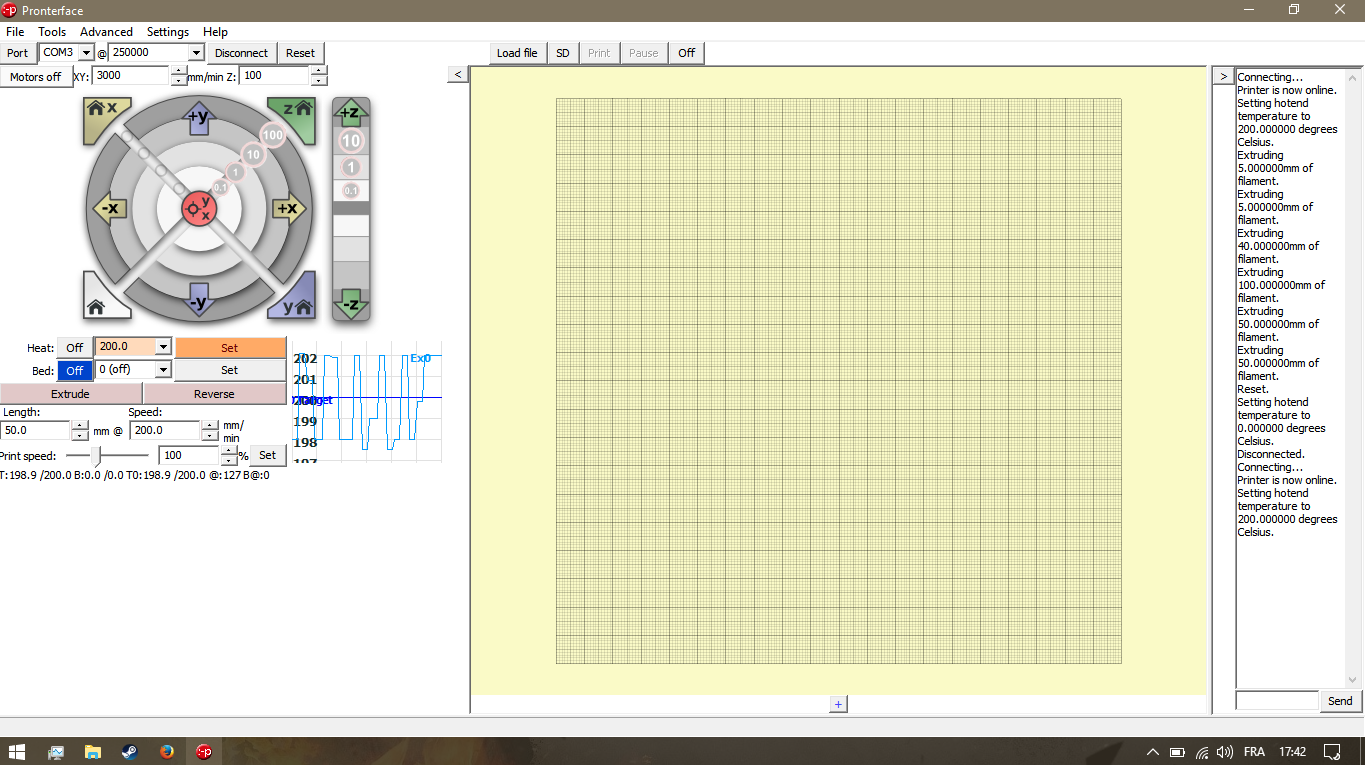Viewport: 1365px width, 765px height.
Task: Show hidden system tray icons
Action: pos(1153,752)
